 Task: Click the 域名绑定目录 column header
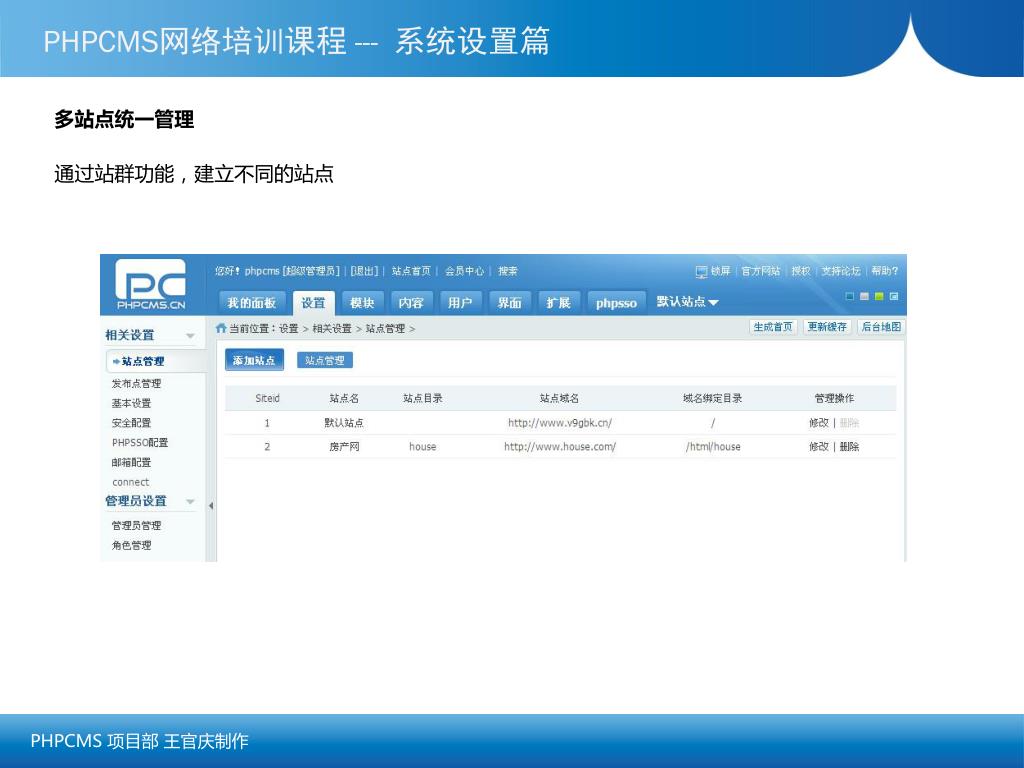(x=712, y=398)
